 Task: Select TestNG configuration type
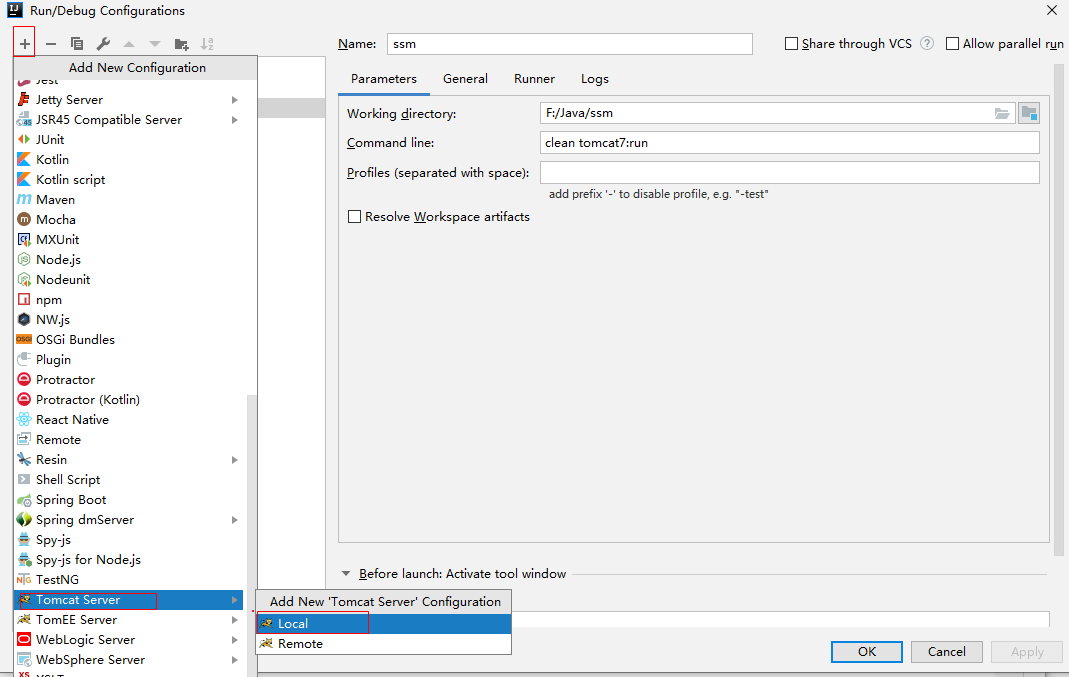[129, 580]
